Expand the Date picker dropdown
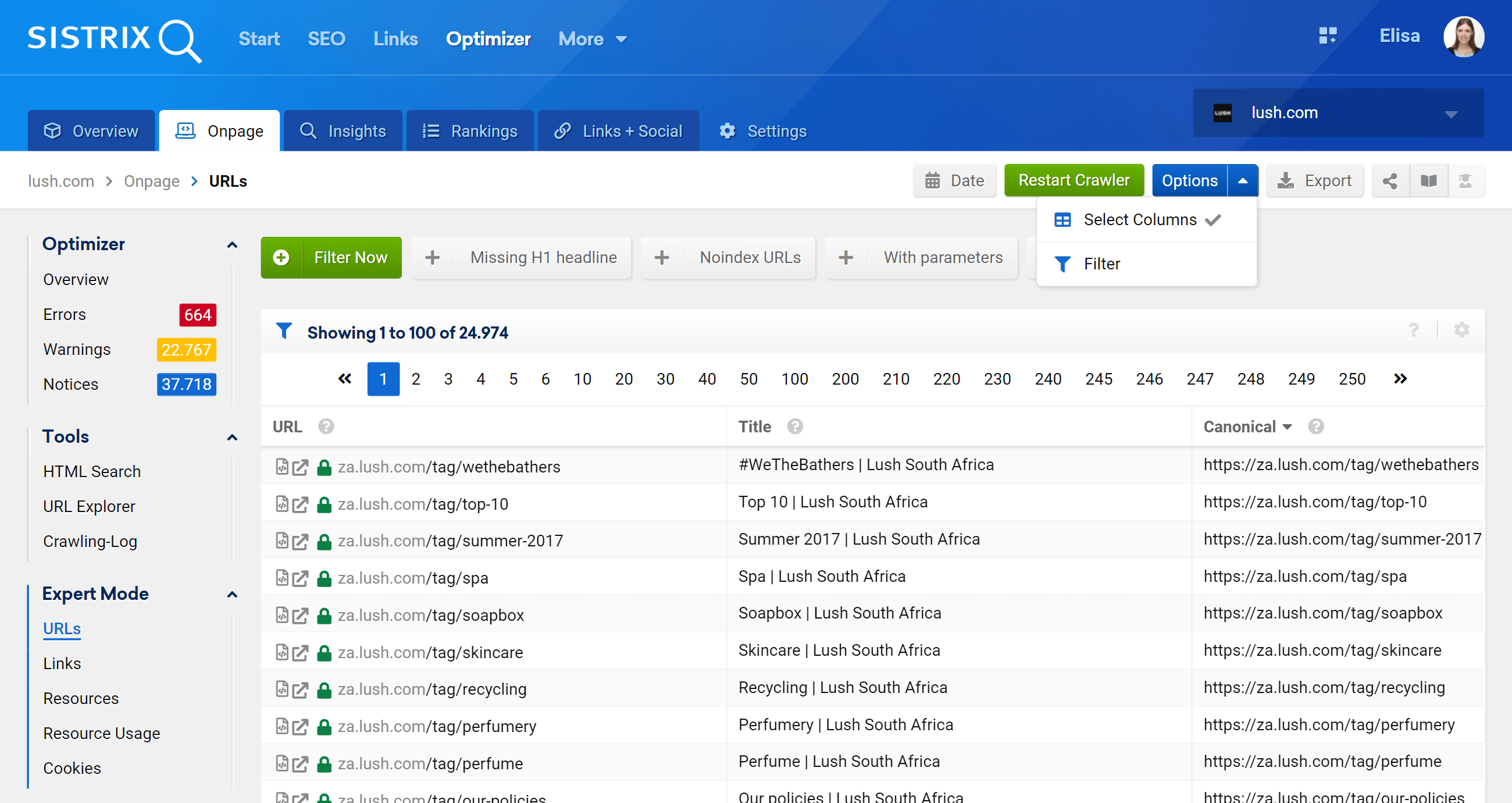The image size is (1512, 803). tap(952, 181)
